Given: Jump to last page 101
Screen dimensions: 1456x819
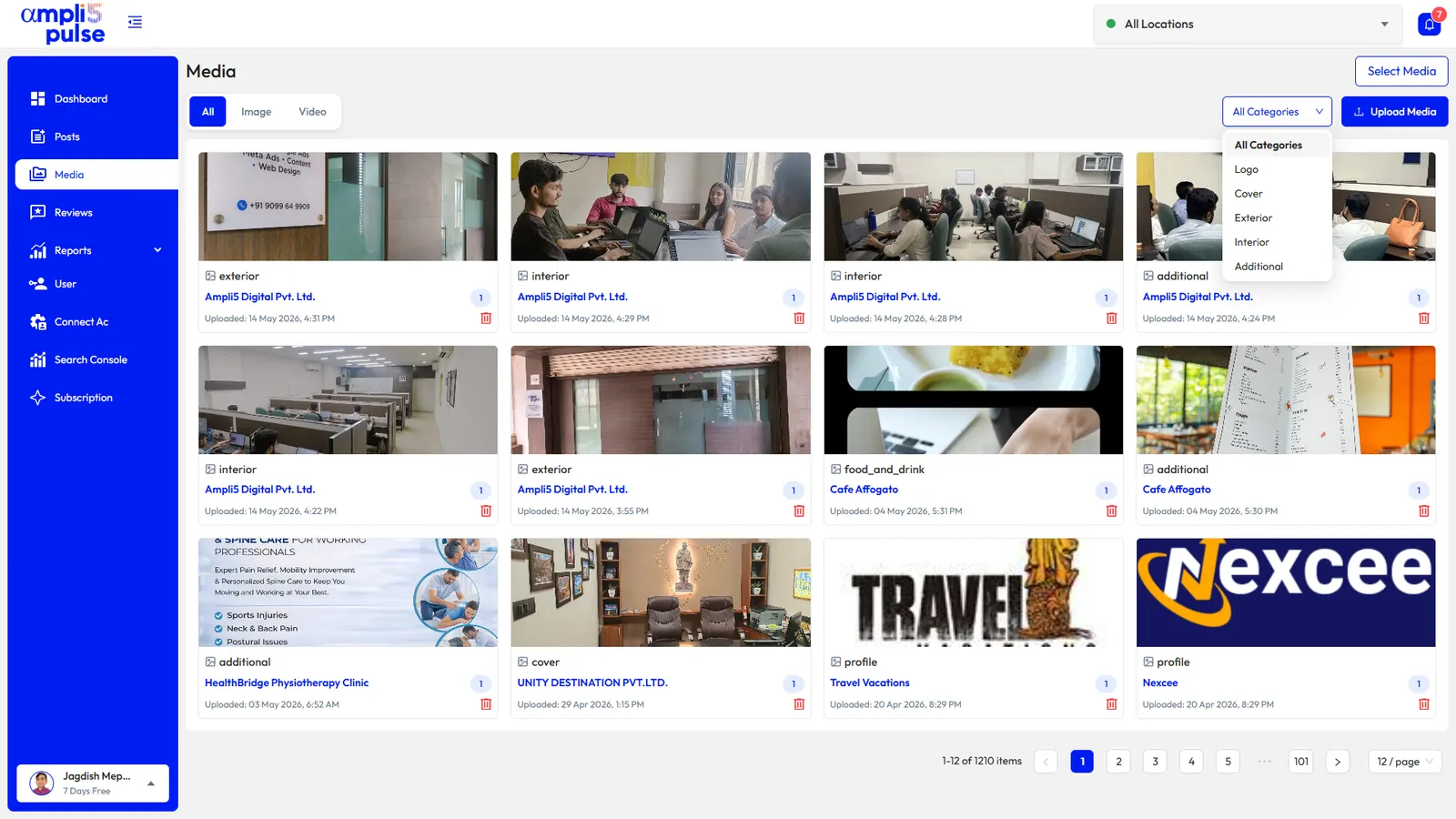Looking at the screenshot, I should pyautogui.click(x=1301, y=762).
